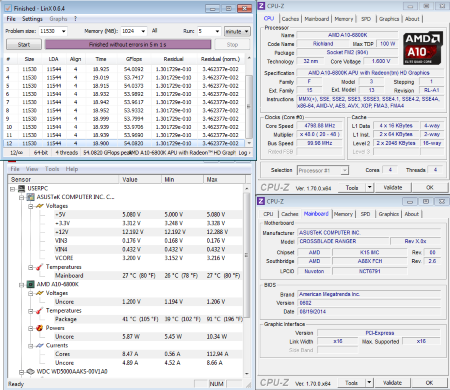Click All memory button in LinX

click(154, 31)
